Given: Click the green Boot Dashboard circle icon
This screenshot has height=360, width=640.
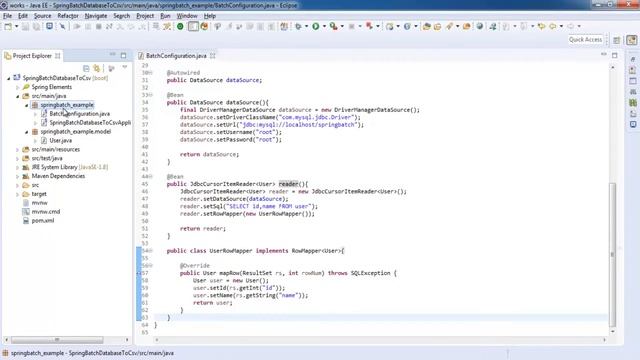Looking at the screenshot, I should pyautogui.click(x=180, y=27).
